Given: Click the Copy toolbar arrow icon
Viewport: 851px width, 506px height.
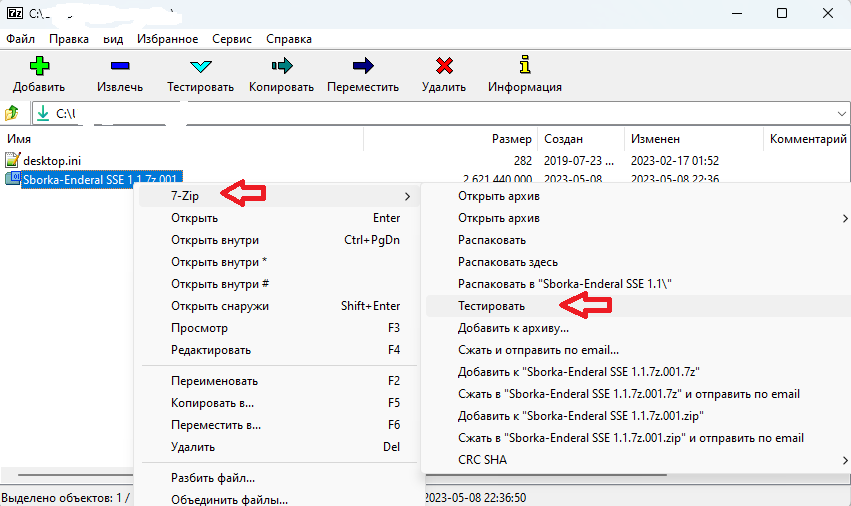Looking at the screenshot, I should pyautogui.click(x=281, y=67).
